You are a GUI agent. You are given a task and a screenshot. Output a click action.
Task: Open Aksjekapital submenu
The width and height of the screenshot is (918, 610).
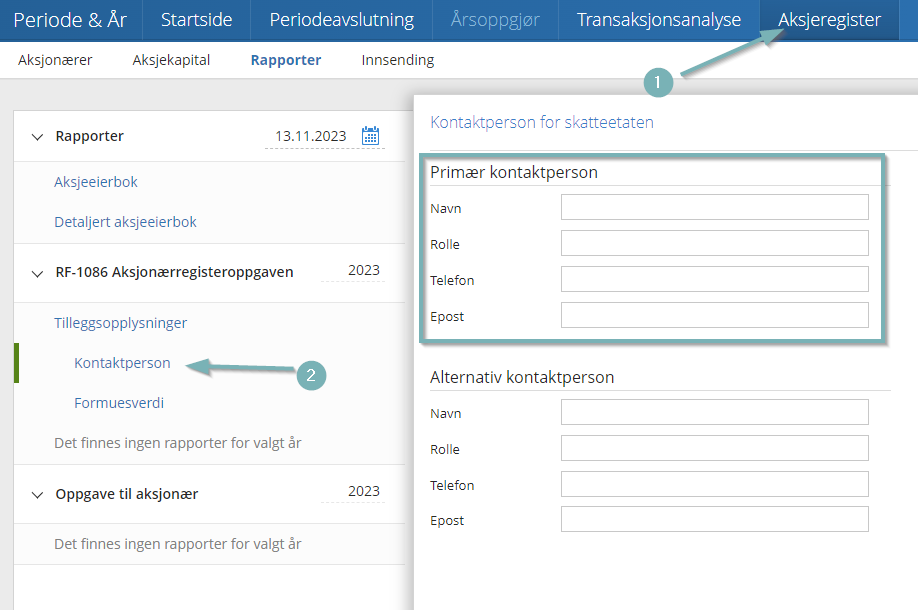click(171, 60)
